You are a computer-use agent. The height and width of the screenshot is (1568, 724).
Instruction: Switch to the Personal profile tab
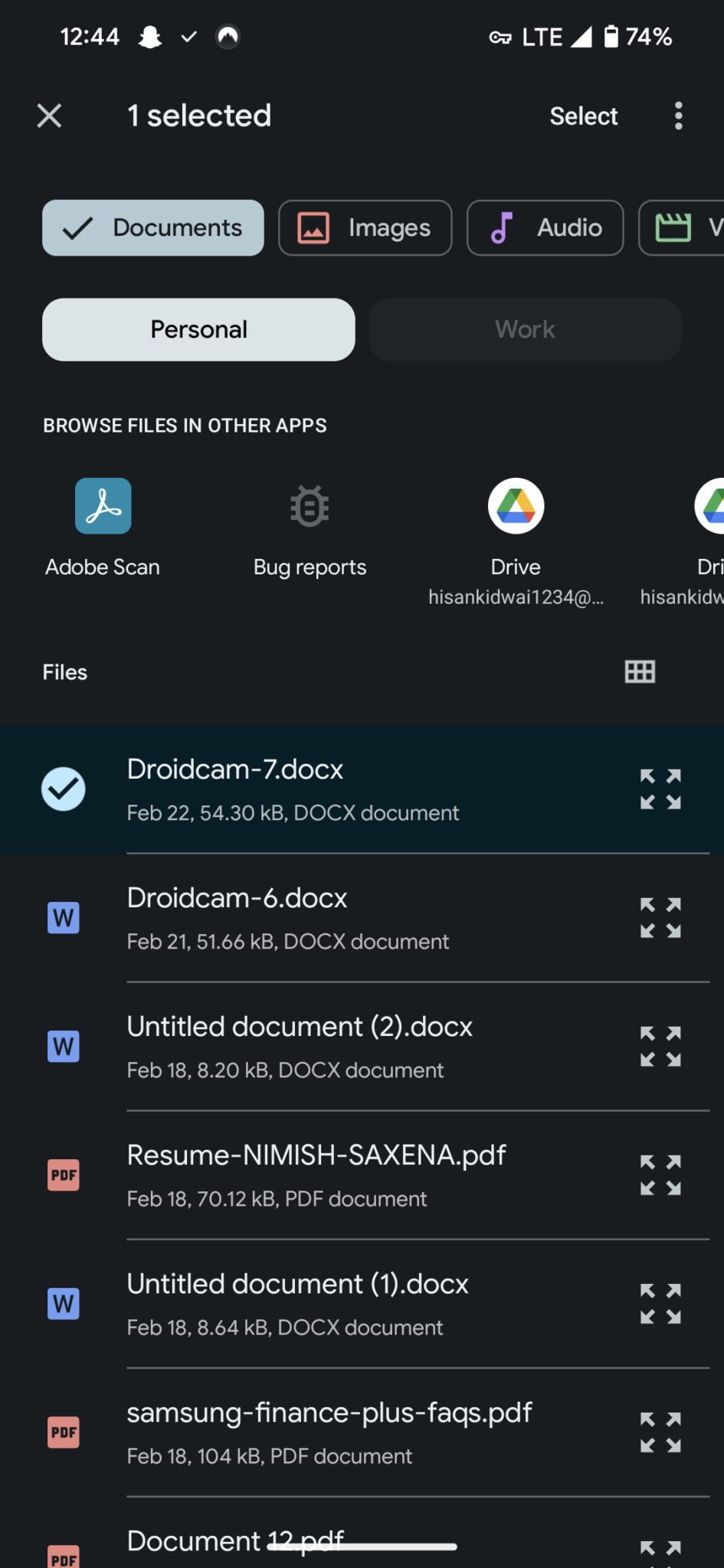198,329
